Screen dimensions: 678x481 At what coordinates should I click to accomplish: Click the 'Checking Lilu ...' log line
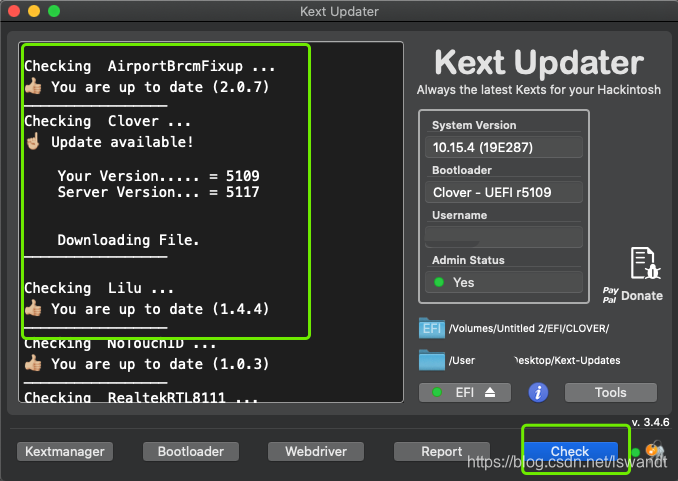pyautogui.click(x=99, y=288)
